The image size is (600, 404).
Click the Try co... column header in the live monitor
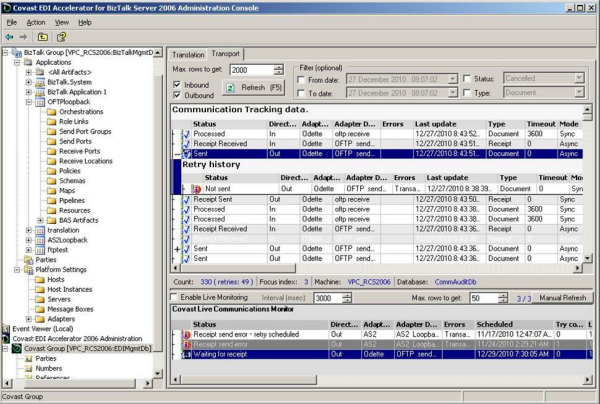(x=570, y=325)
